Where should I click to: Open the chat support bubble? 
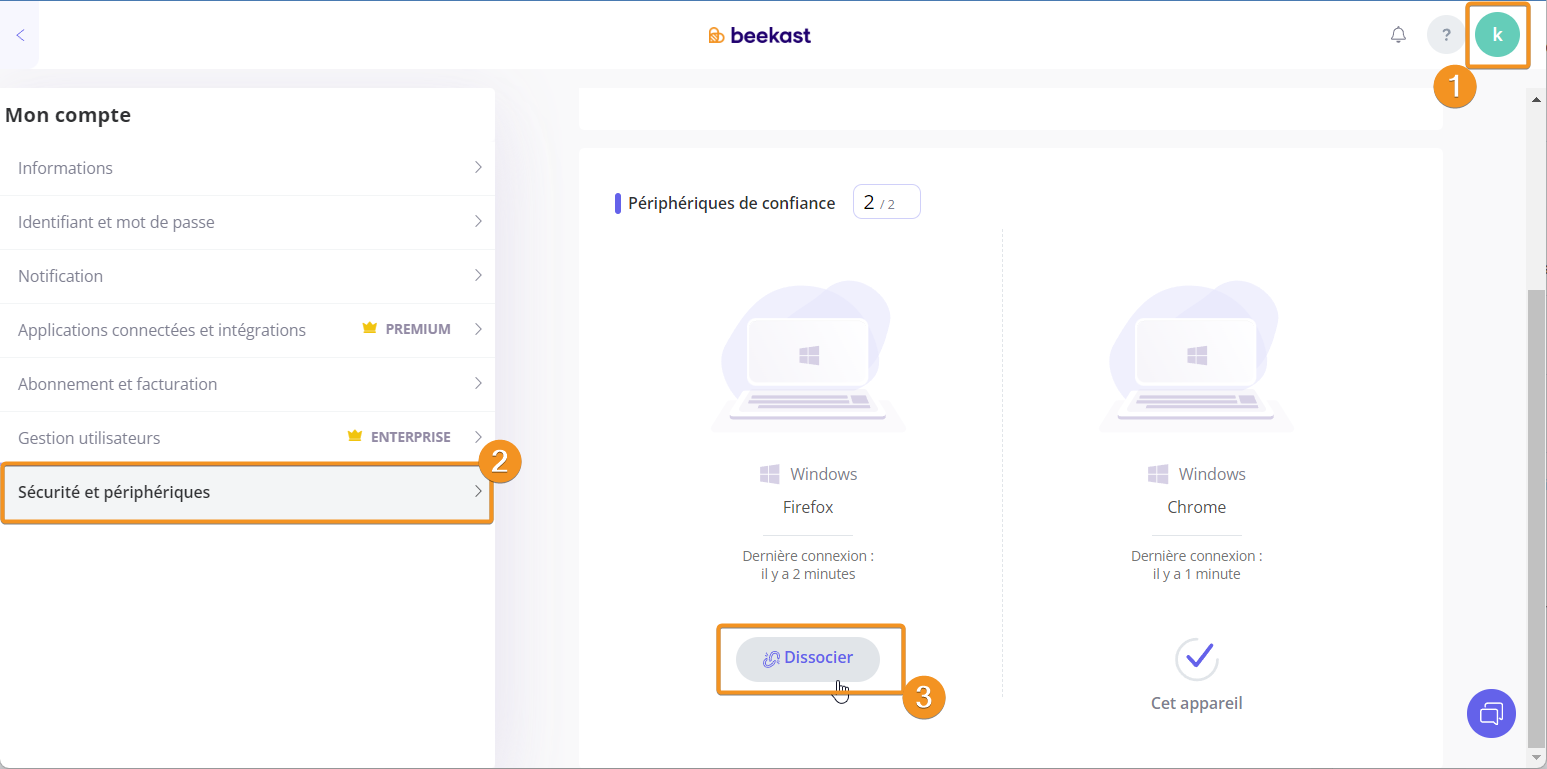coord(1491,713)
